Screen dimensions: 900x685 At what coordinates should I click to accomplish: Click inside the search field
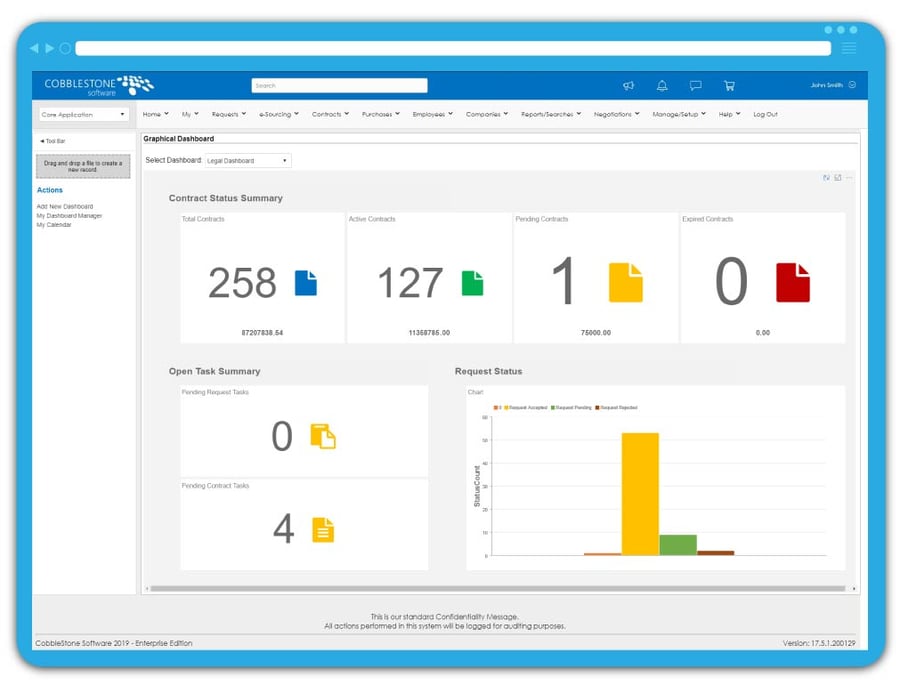click(340, 85)
